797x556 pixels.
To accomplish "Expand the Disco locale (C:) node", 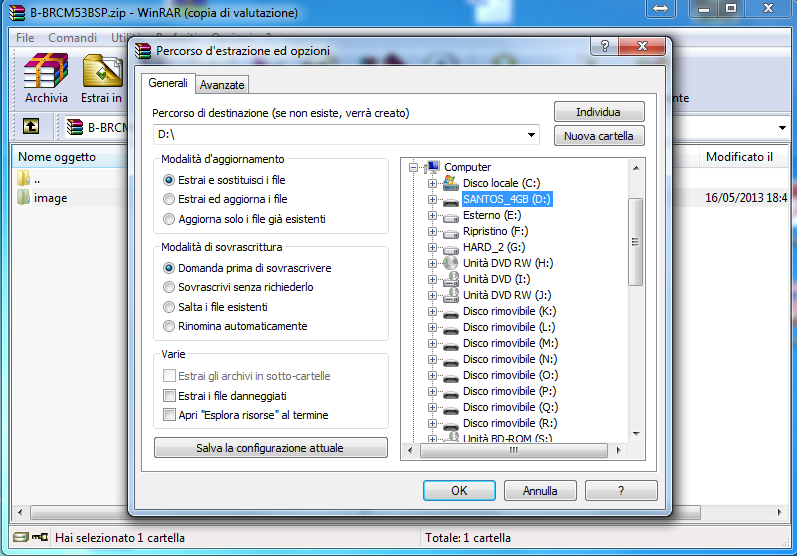I will [432, 183].
